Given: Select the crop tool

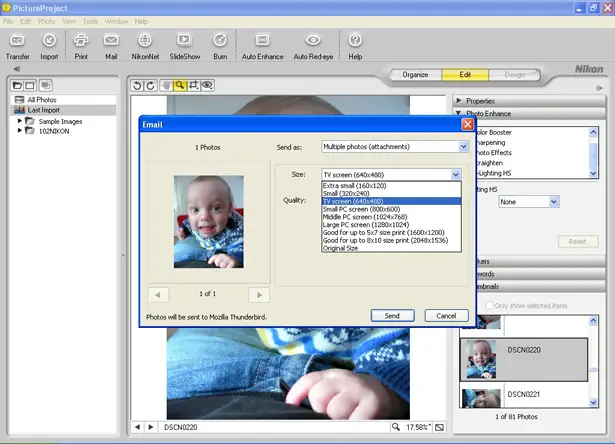Looking at the screenshot, I should coord(193,85).
